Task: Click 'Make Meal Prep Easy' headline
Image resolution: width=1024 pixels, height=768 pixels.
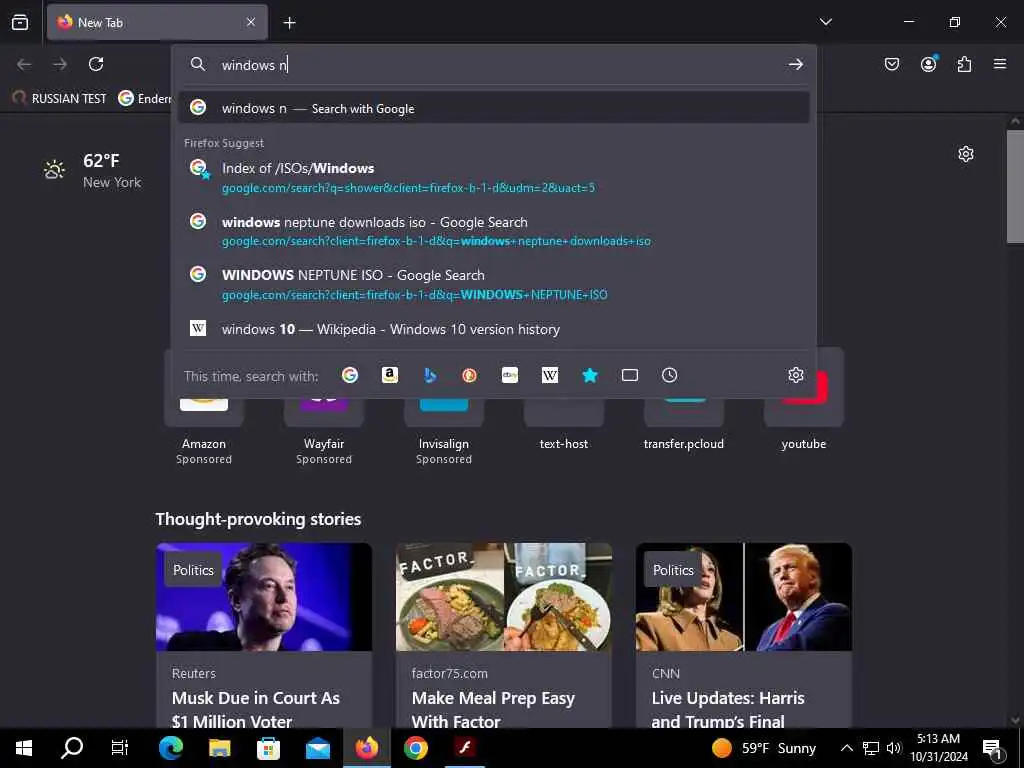Action: click(x=493, y=698)
